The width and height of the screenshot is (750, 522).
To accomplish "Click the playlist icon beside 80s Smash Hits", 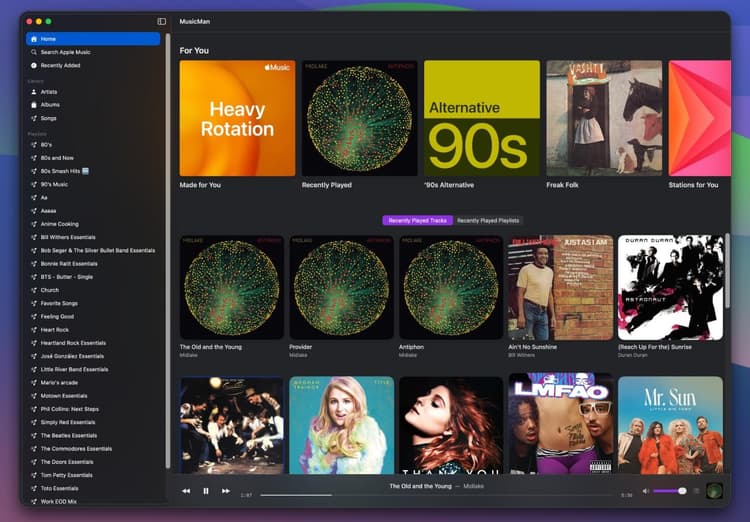I will pos(34,171).
